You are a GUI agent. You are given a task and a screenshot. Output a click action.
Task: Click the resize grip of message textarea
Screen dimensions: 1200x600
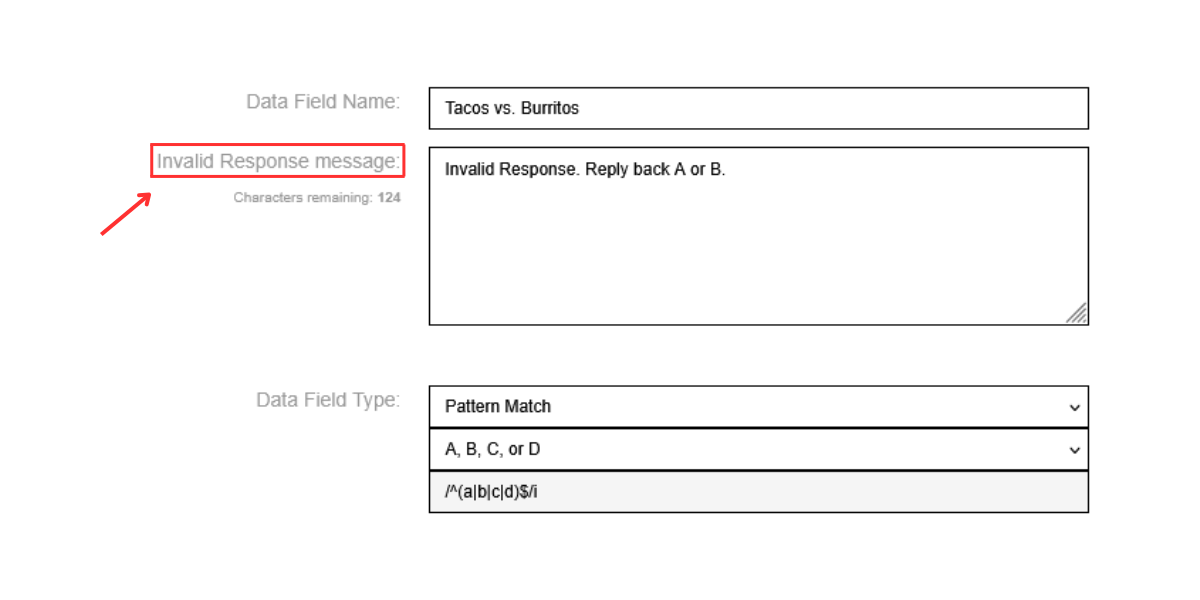tap(1077, 314)
